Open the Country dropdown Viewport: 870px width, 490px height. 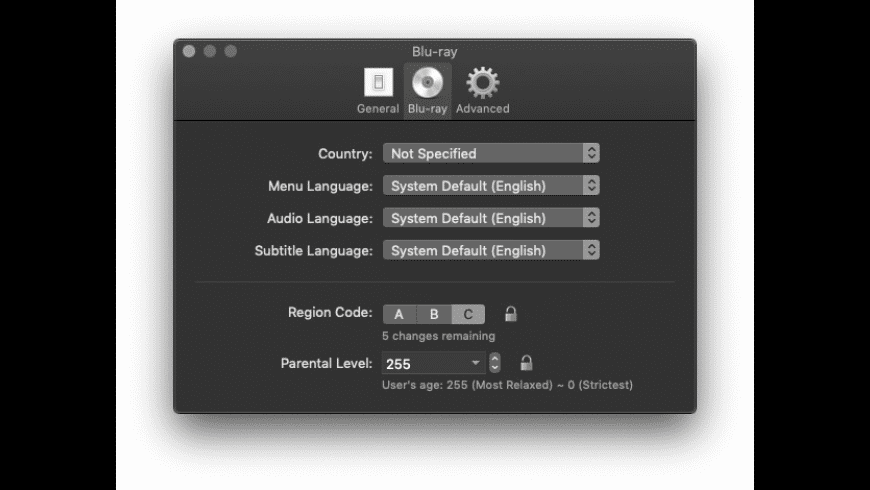[x=491, y=153]
